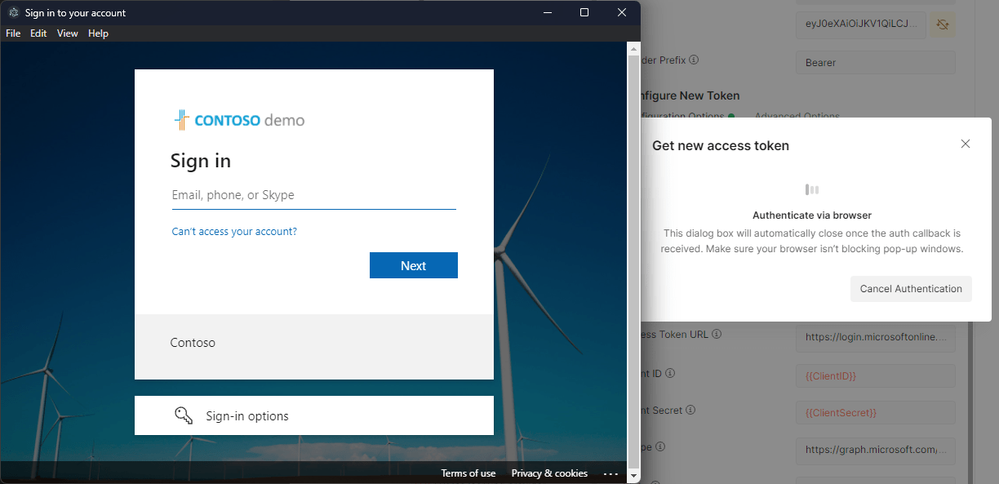Click the app icon in sign-in title bar

(13, 12)
